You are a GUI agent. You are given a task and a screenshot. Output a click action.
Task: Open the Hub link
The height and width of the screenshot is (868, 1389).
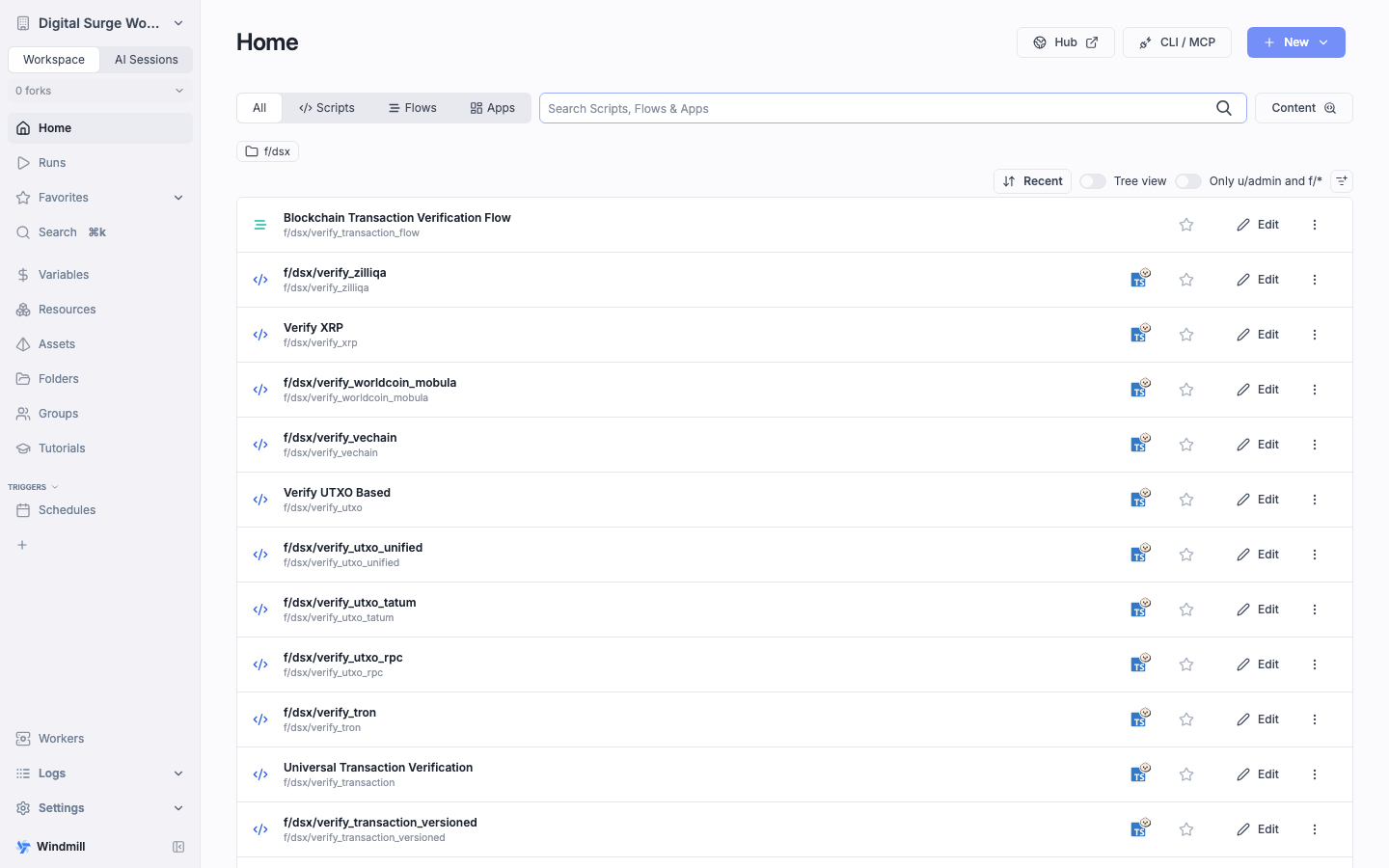pyautogui.click(x=1066, y=42)
